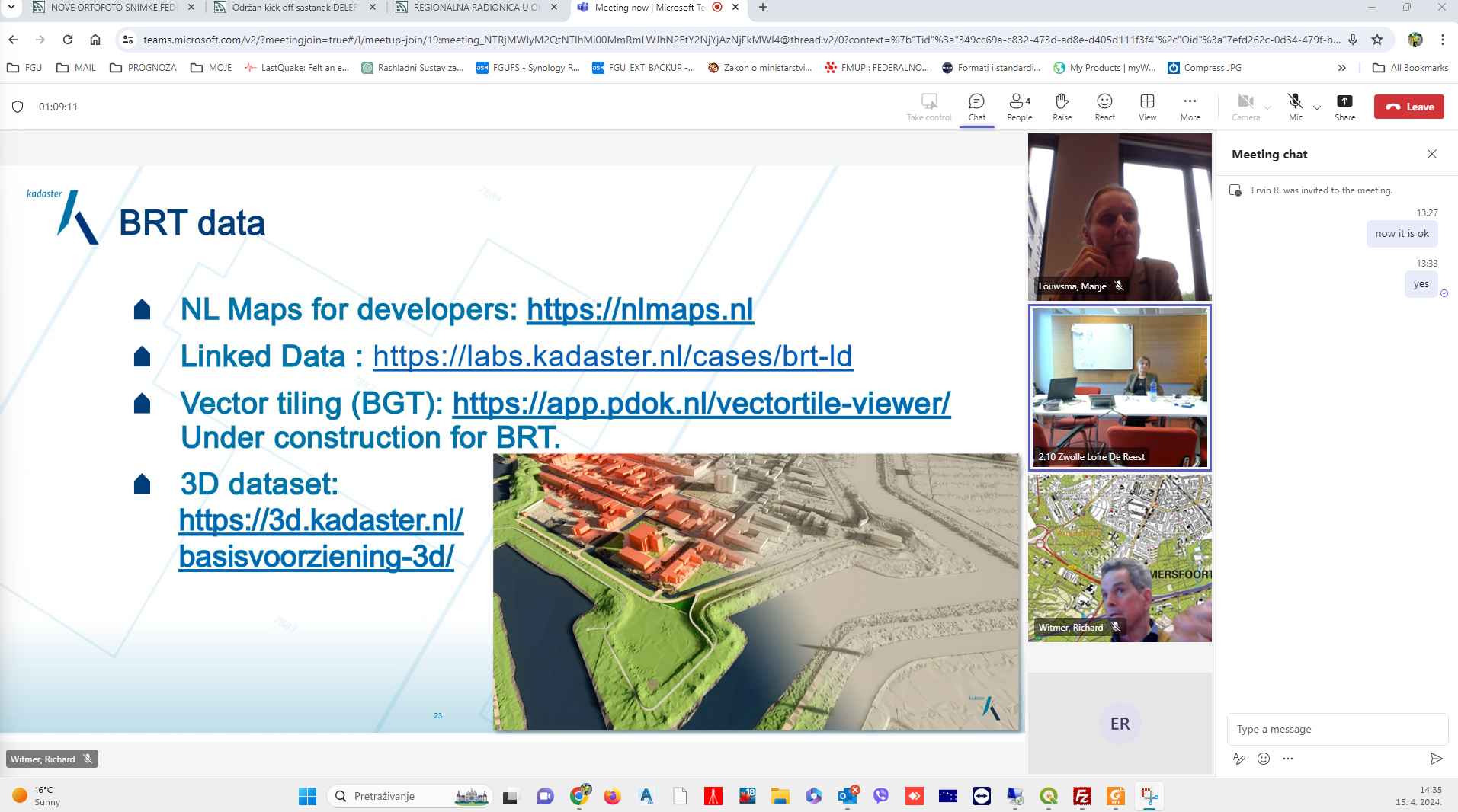Open File Explorer from the taskbar
Screen dimensions: 1458x812
coord(780,796)
